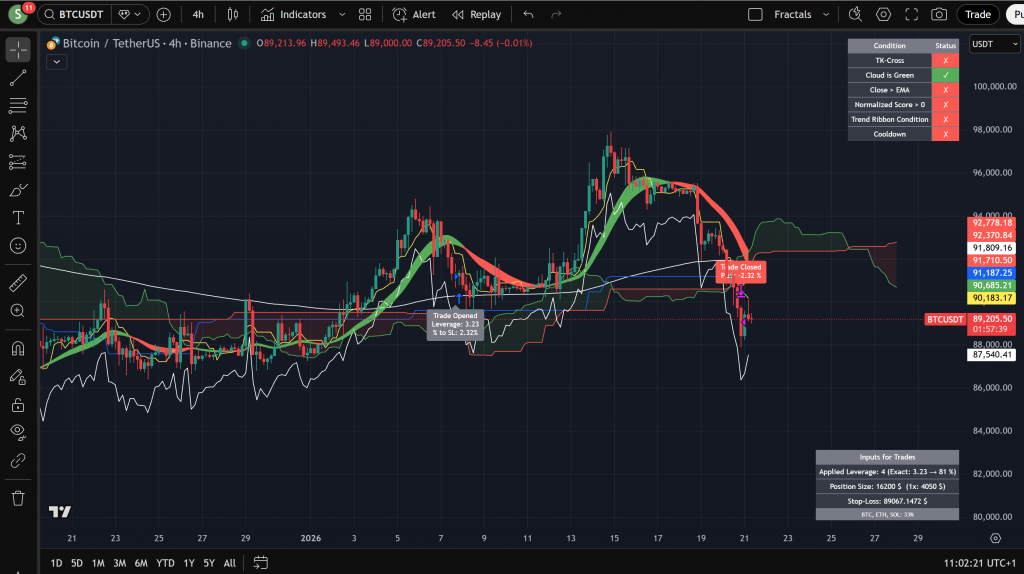The height and width of the screenshot is (574, 1024).
Task: Click the BTCUSDT symbol search field
Action: pos(78,15)
